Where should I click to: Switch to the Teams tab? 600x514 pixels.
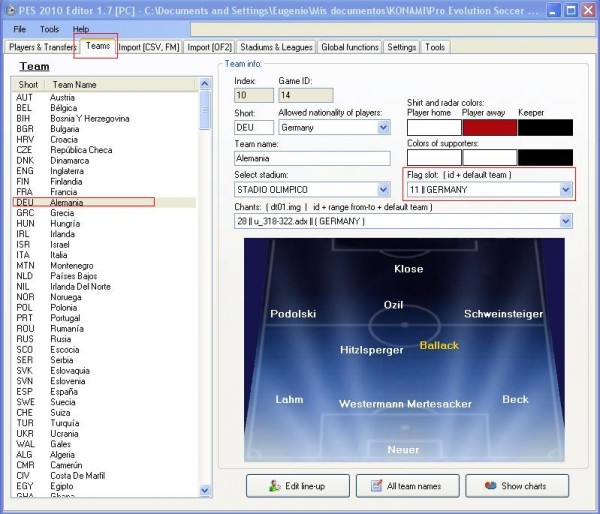tap(98, 46)
